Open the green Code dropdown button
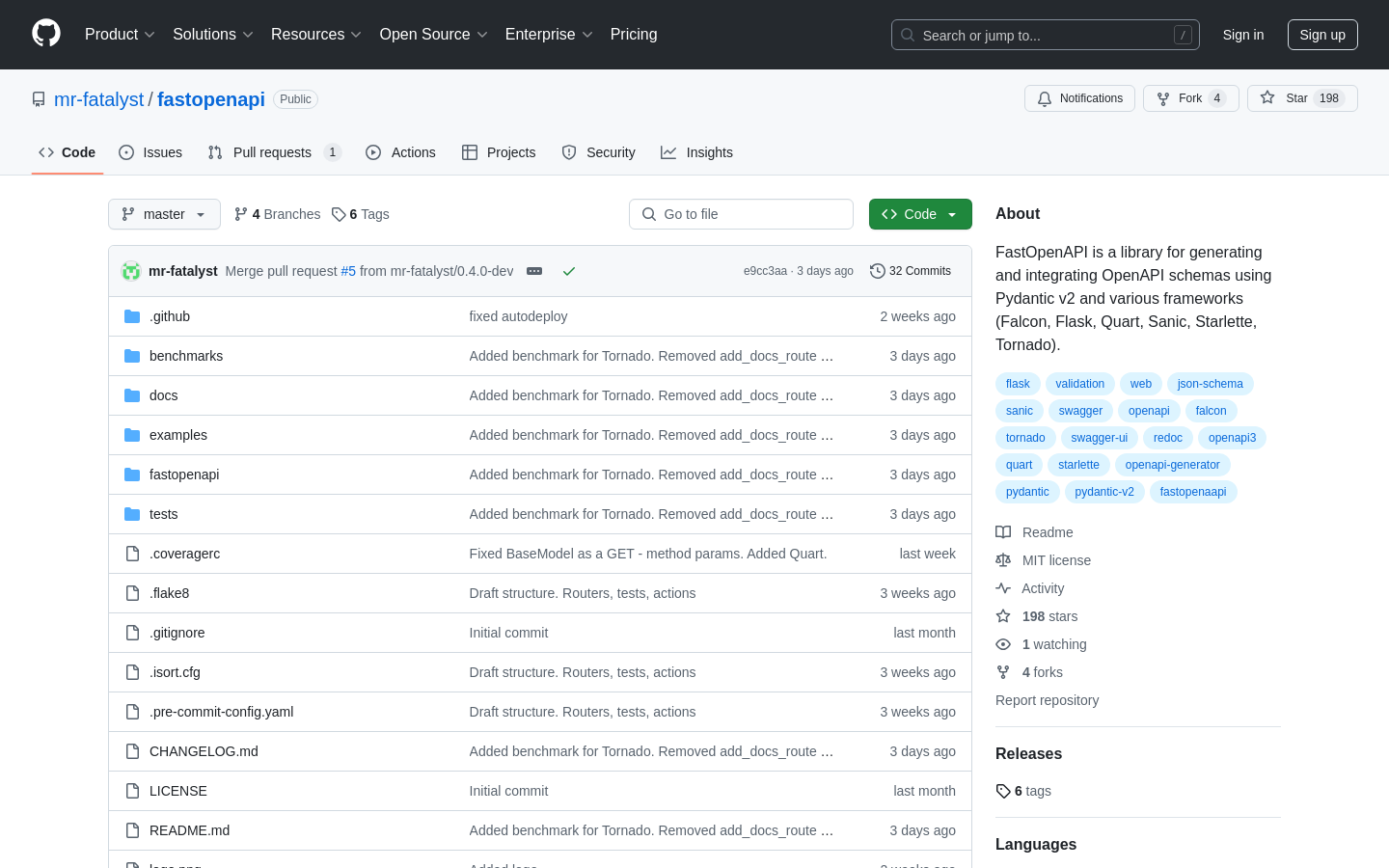The width and height of the screenshot is (1389, 868). pos(920,214)
